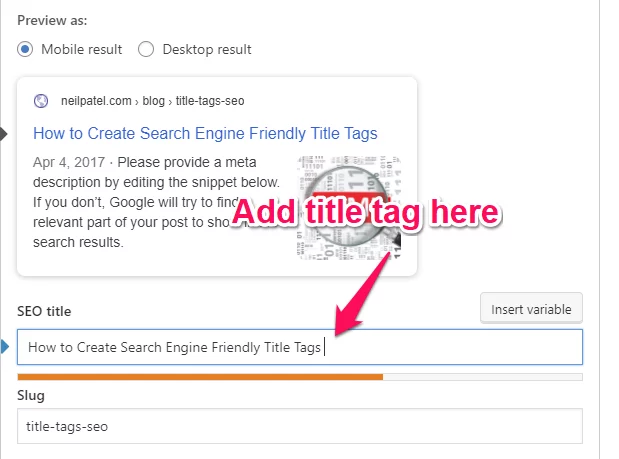Select the Mobile result radio button
The height and width of the screenshot is (459, 619).
click(26, 49)
